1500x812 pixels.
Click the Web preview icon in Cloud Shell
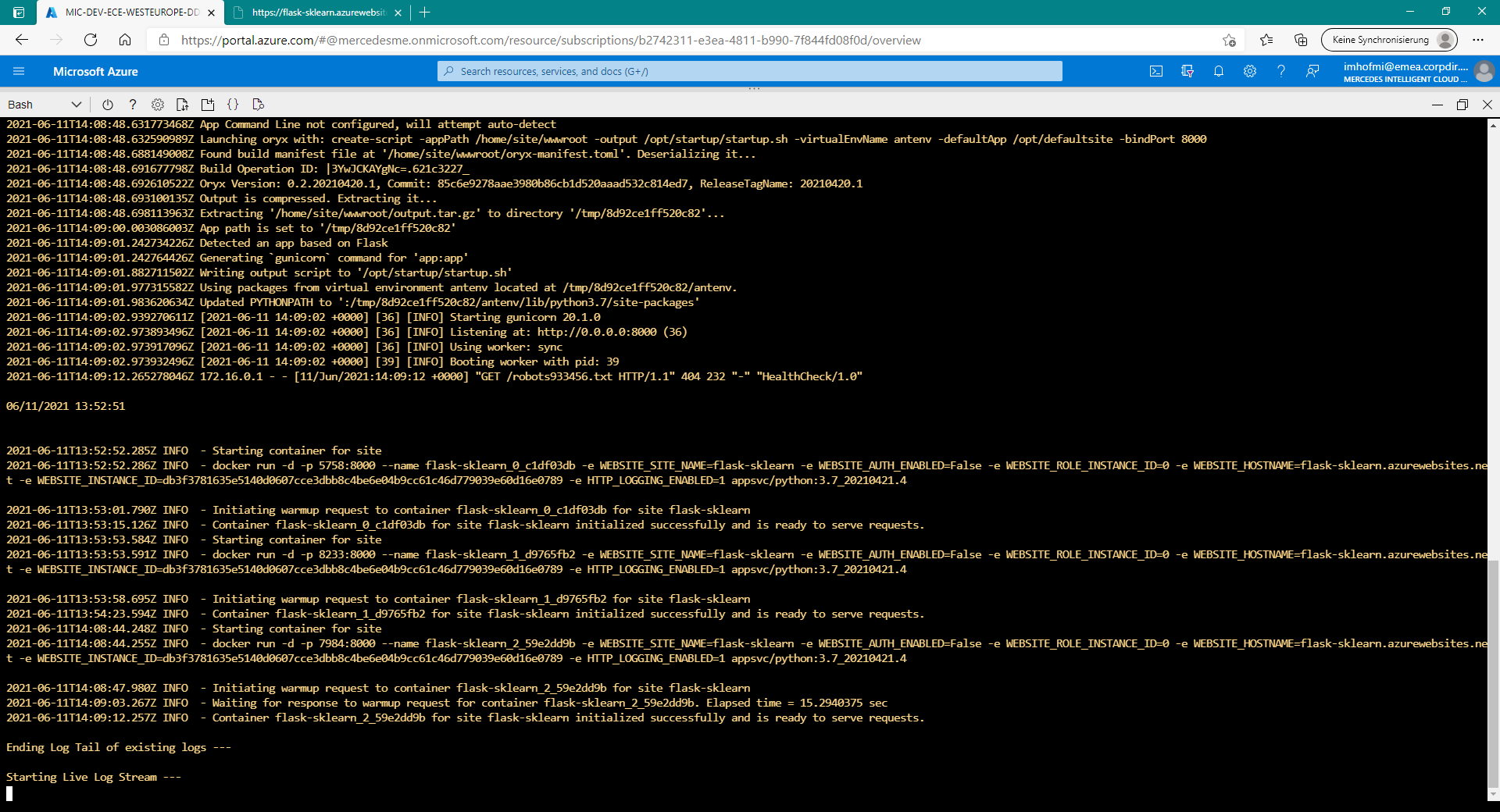click(x=258, y=105)
